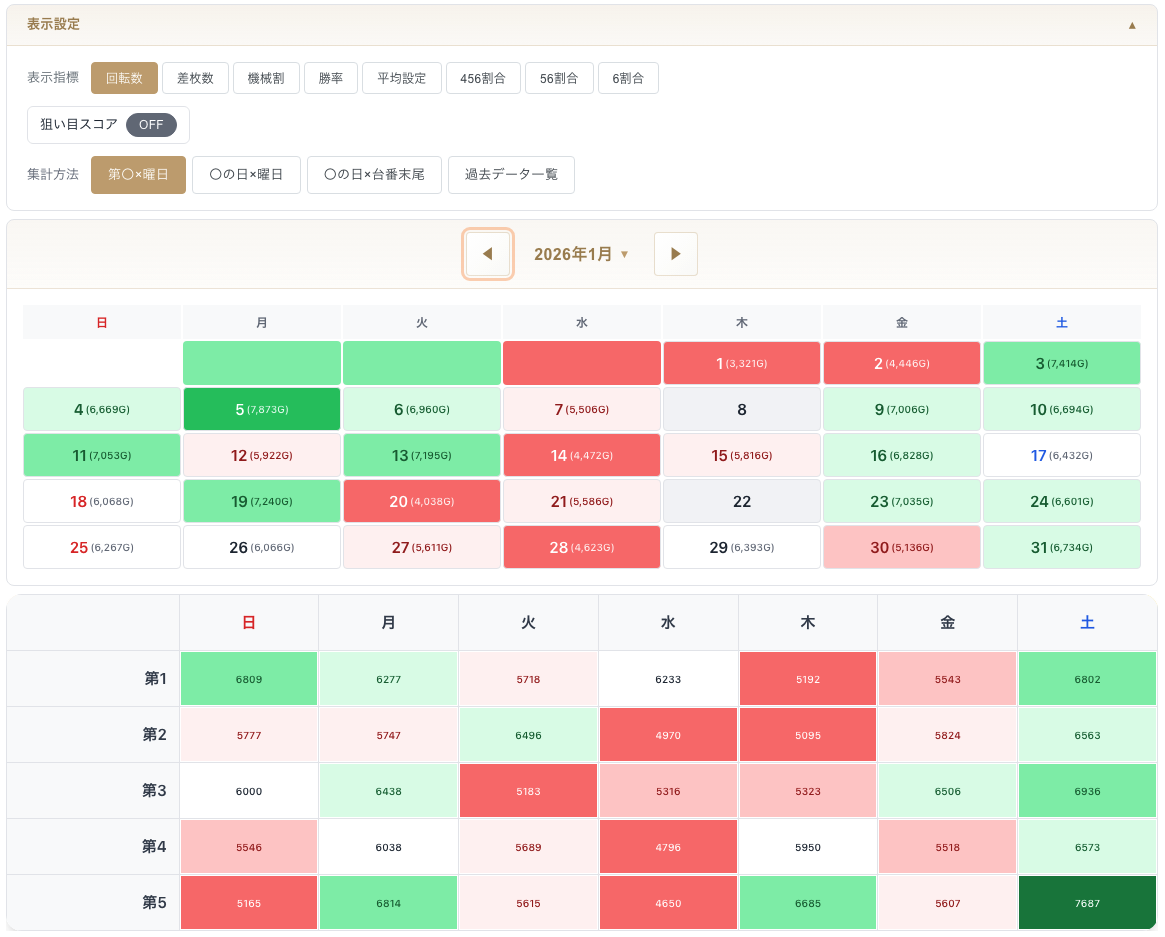Screen dimensions: 1165x937
Task: Select calendar day 20
Action: point(421,501)
